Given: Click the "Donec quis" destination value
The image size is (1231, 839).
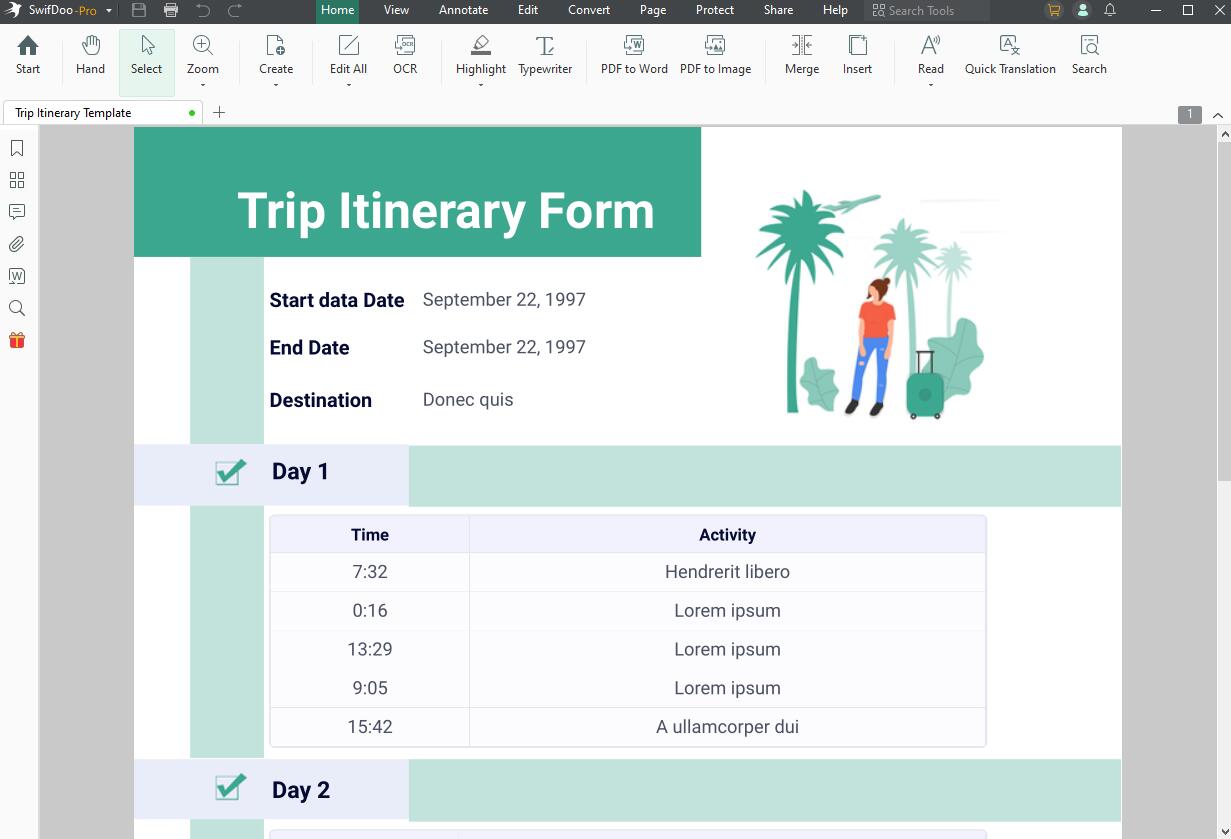Looking at the screenshot, I should 468,399.
